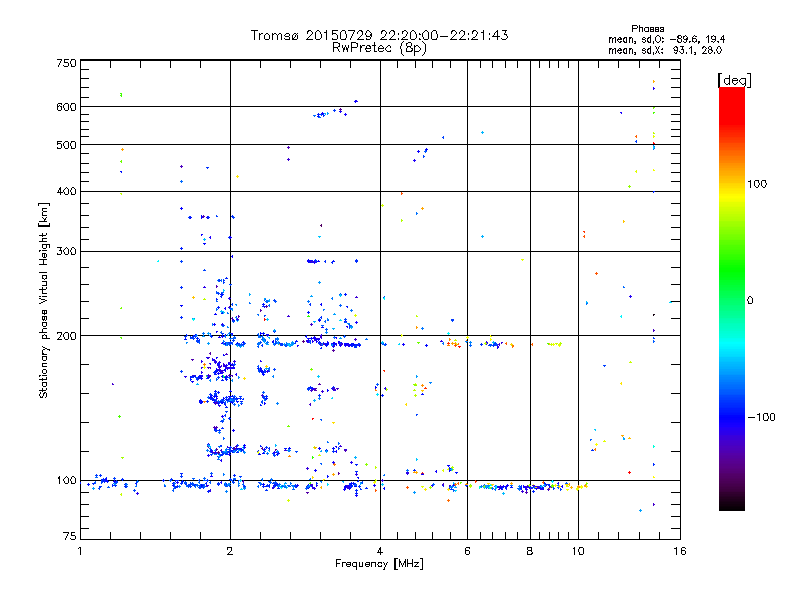Click the plot title Tromsø 20150729
Viewport: 800px width, 600px height.
[x=379, y=35]
